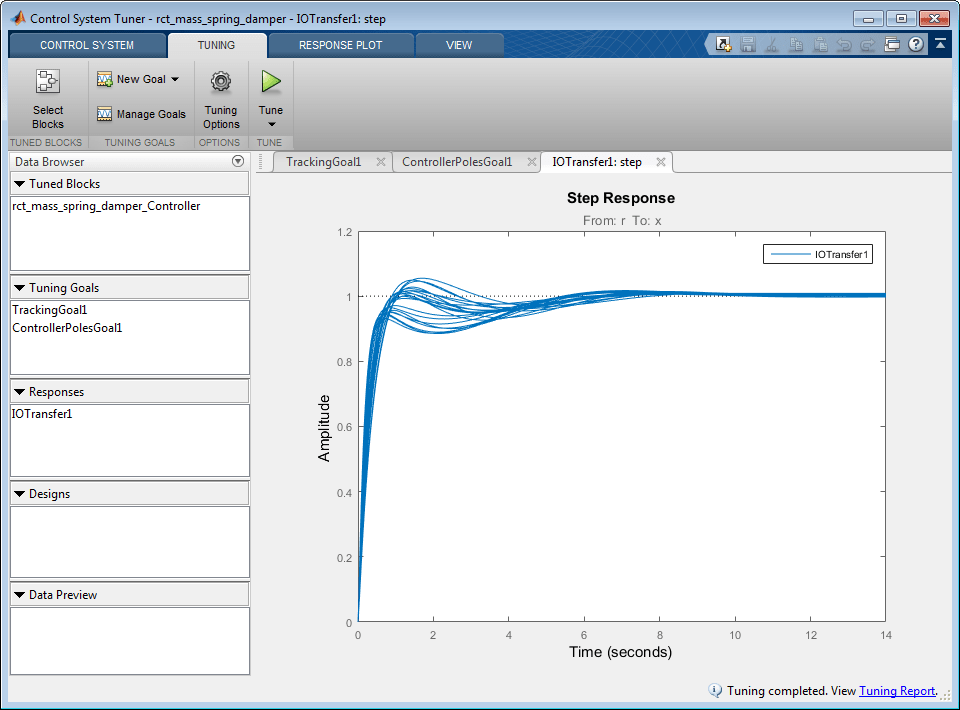The width and height of the screenshot is (960, 710).
Task: Open Manage Goals
Action: click(x=141, y=114)
